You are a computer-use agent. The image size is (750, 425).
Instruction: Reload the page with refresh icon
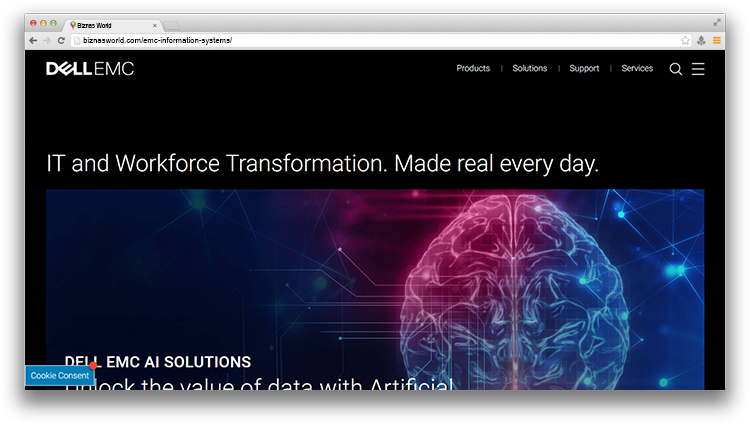(x=61, y=41)
